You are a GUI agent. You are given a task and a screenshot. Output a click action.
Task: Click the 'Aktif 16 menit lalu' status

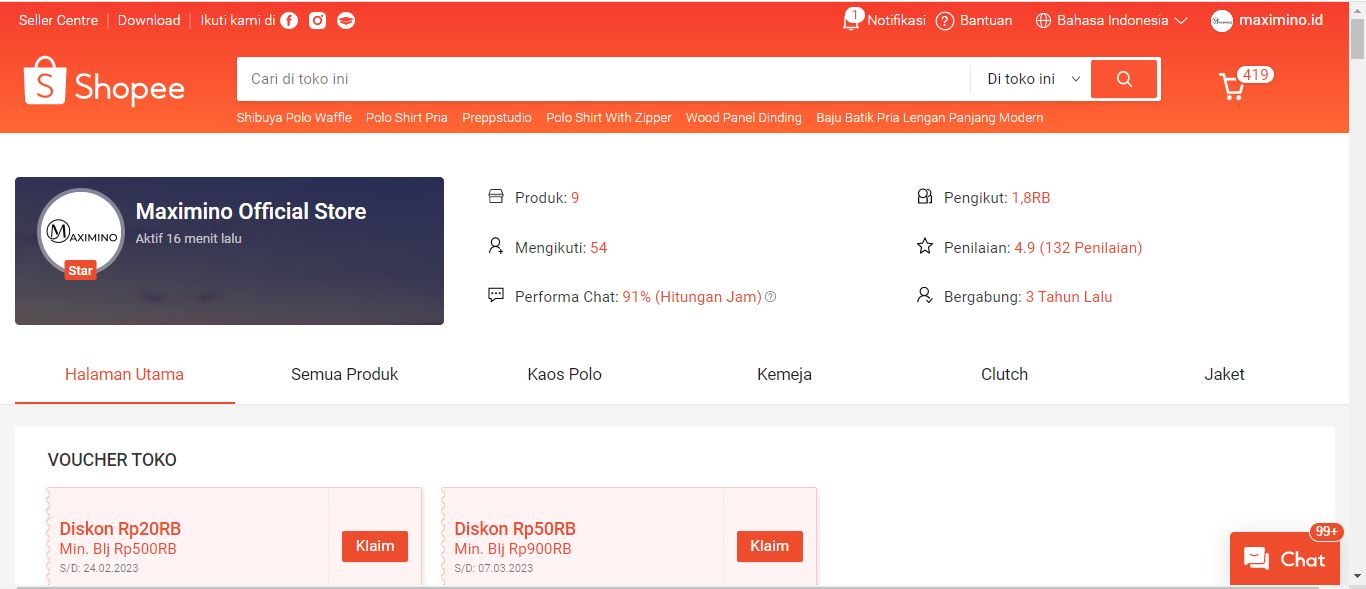point(189,239)
